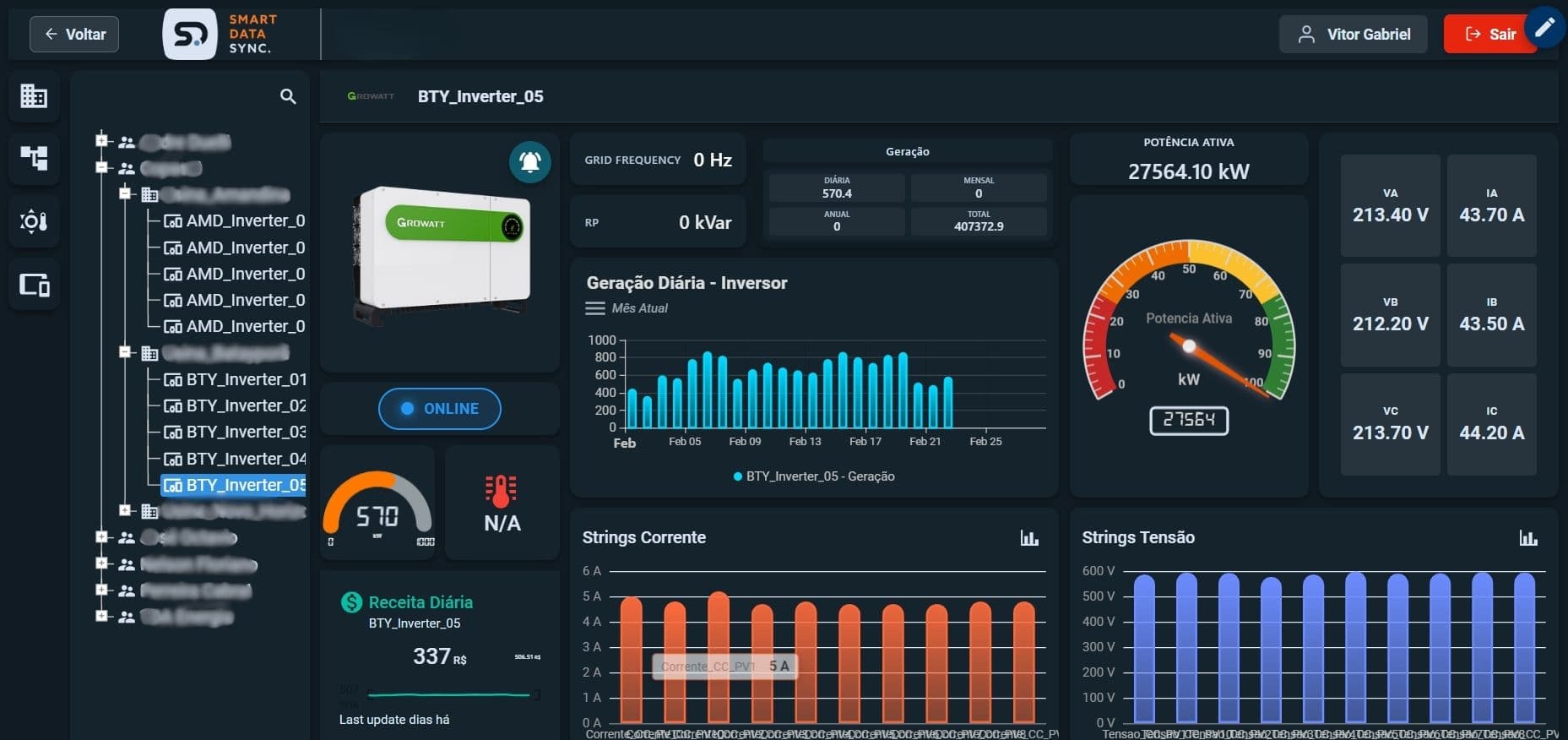Select BTY_Inverter_01 in the tree

pyautogui.click(x=245, y=379)
